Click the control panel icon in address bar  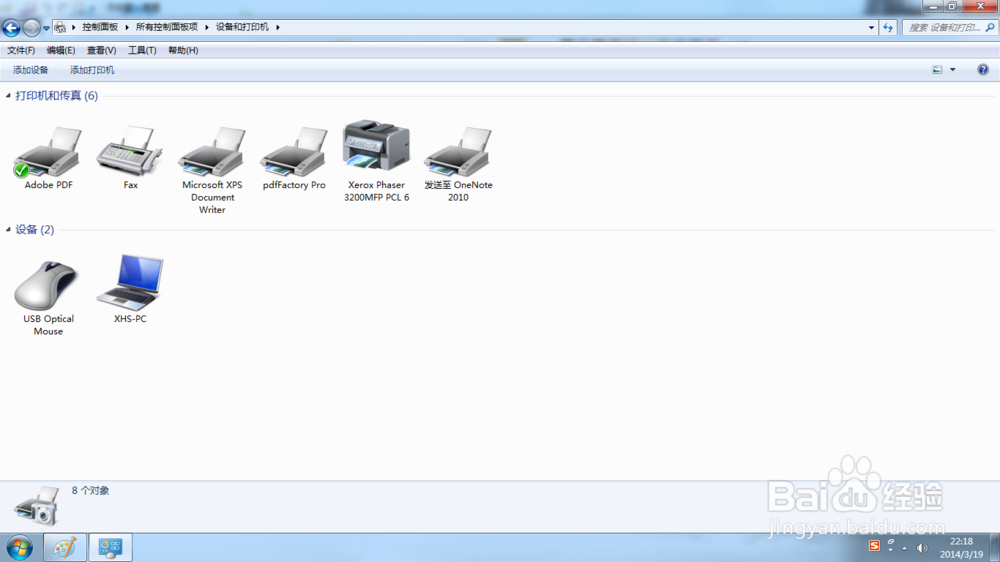pyautogui.click(x=60, y=27)
